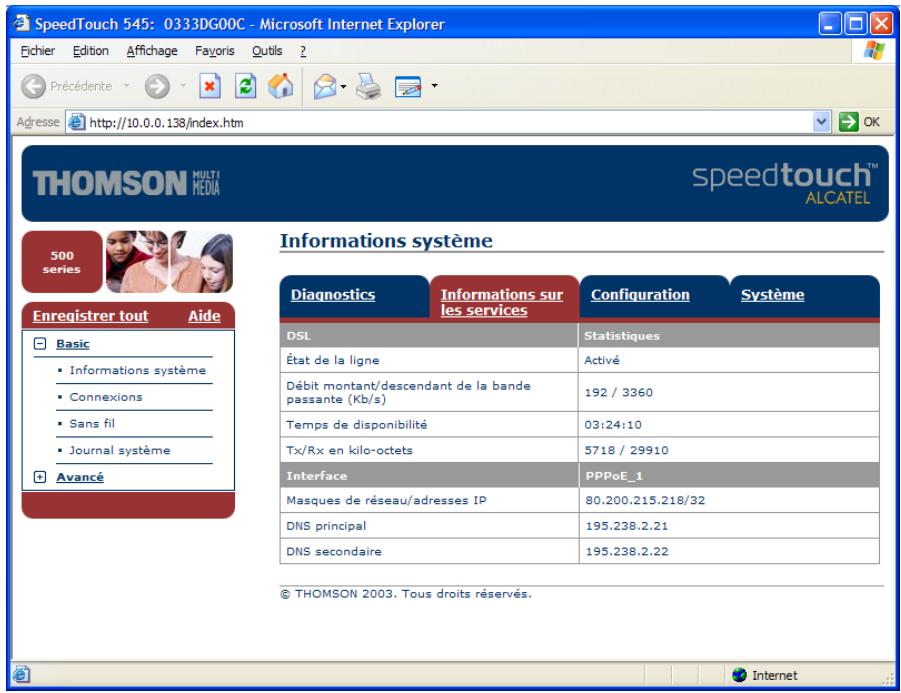Open the ? help menu
The height and width of the screenshot is (693, 901).
point(303,51)
